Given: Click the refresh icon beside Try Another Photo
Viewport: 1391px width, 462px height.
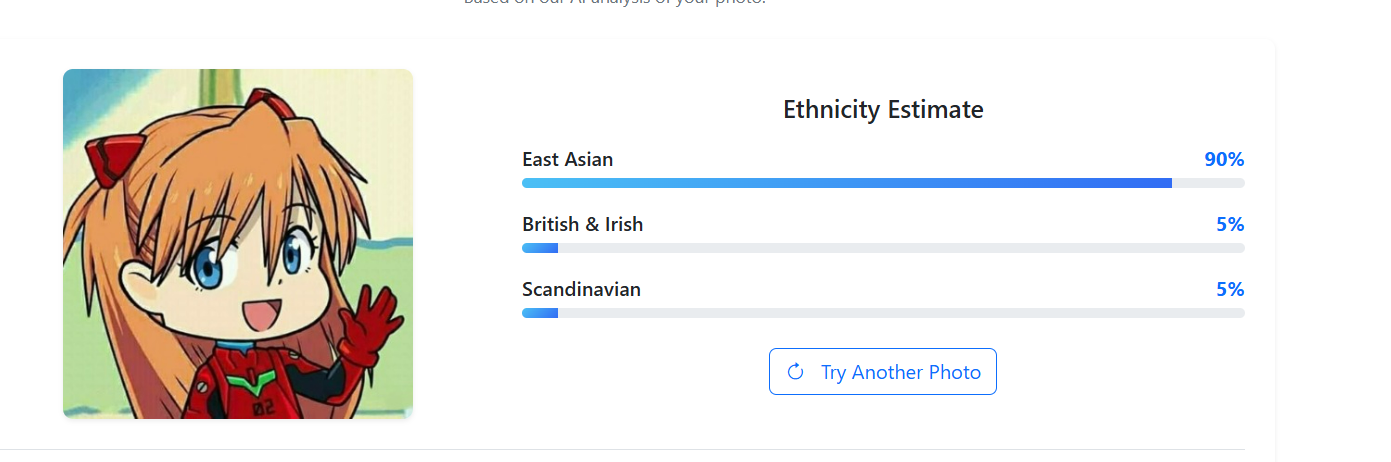Looking at the screenshot, I should 796,372.
